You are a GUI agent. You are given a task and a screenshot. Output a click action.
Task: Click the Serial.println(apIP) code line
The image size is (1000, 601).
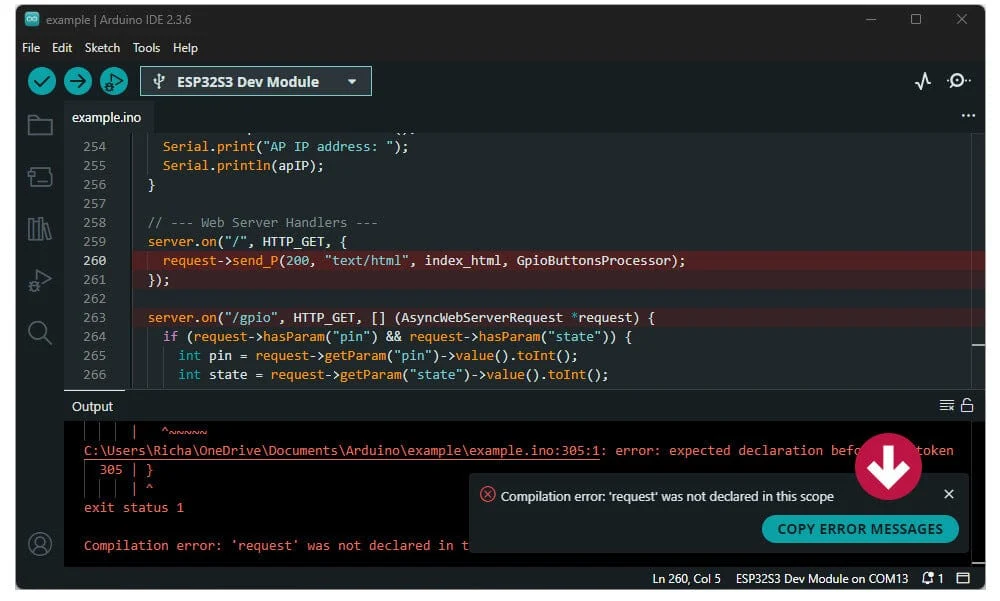coord(243,166)
